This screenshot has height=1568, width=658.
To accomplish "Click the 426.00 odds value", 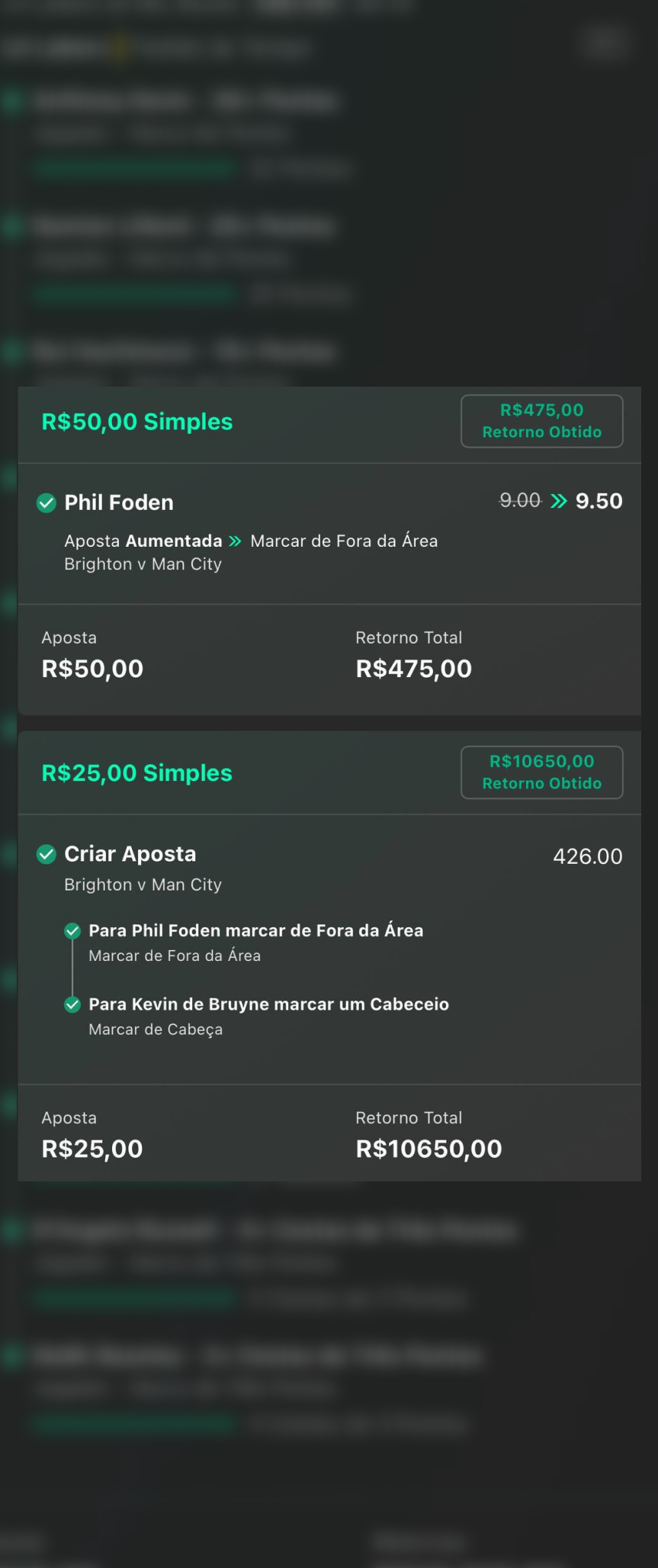I will click(587, 856).
